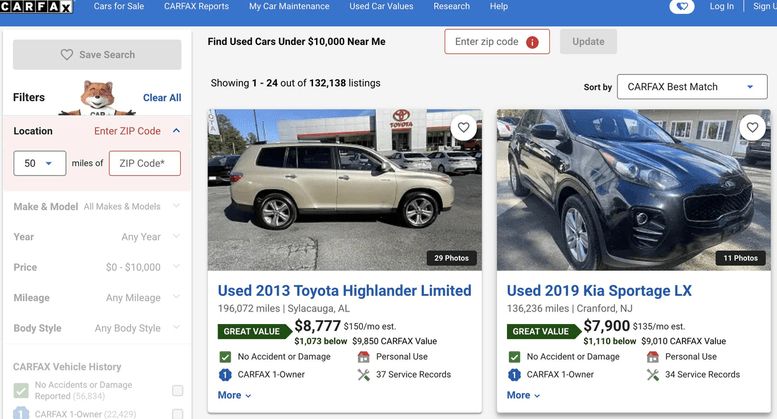Click the zip code error alert icon
Viewport: 777px width, 419px height.
[532, 42]
